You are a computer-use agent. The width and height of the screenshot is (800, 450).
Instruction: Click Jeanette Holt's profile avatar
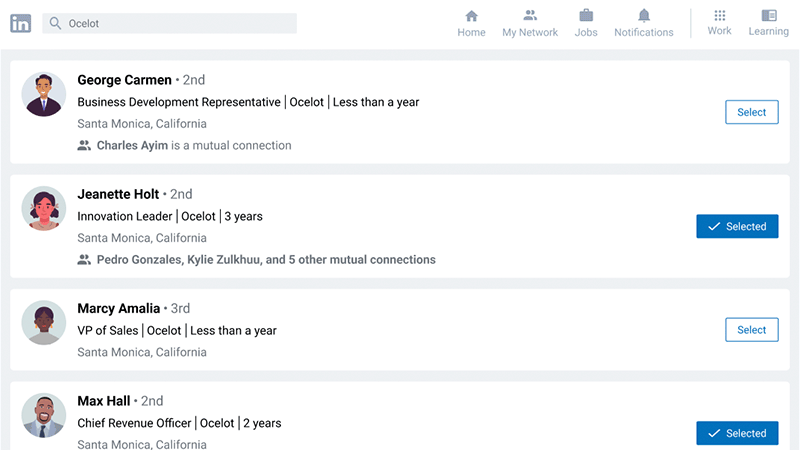point(44,208)
